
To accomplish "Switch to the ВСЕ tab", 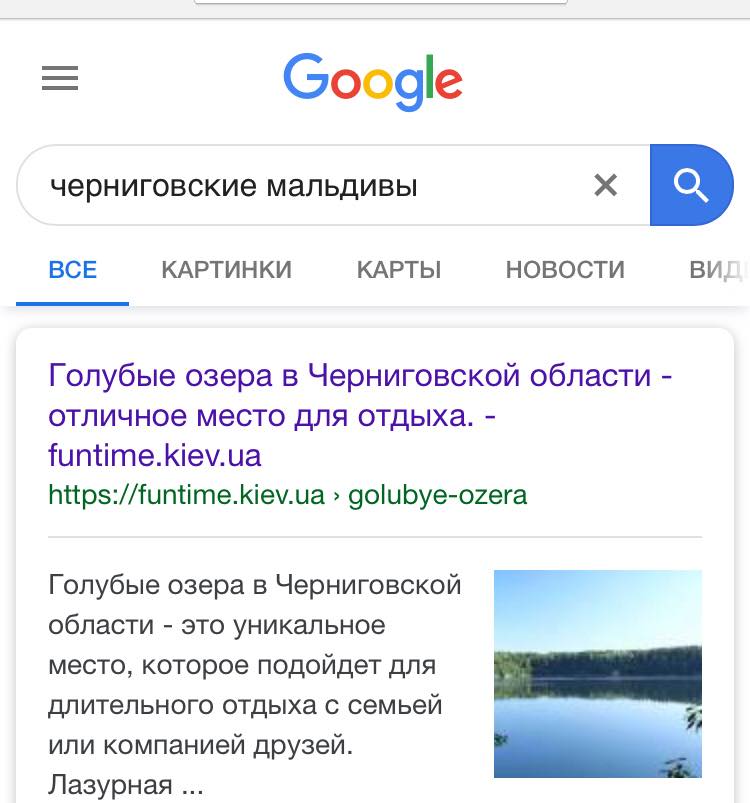I will point(73,269).
